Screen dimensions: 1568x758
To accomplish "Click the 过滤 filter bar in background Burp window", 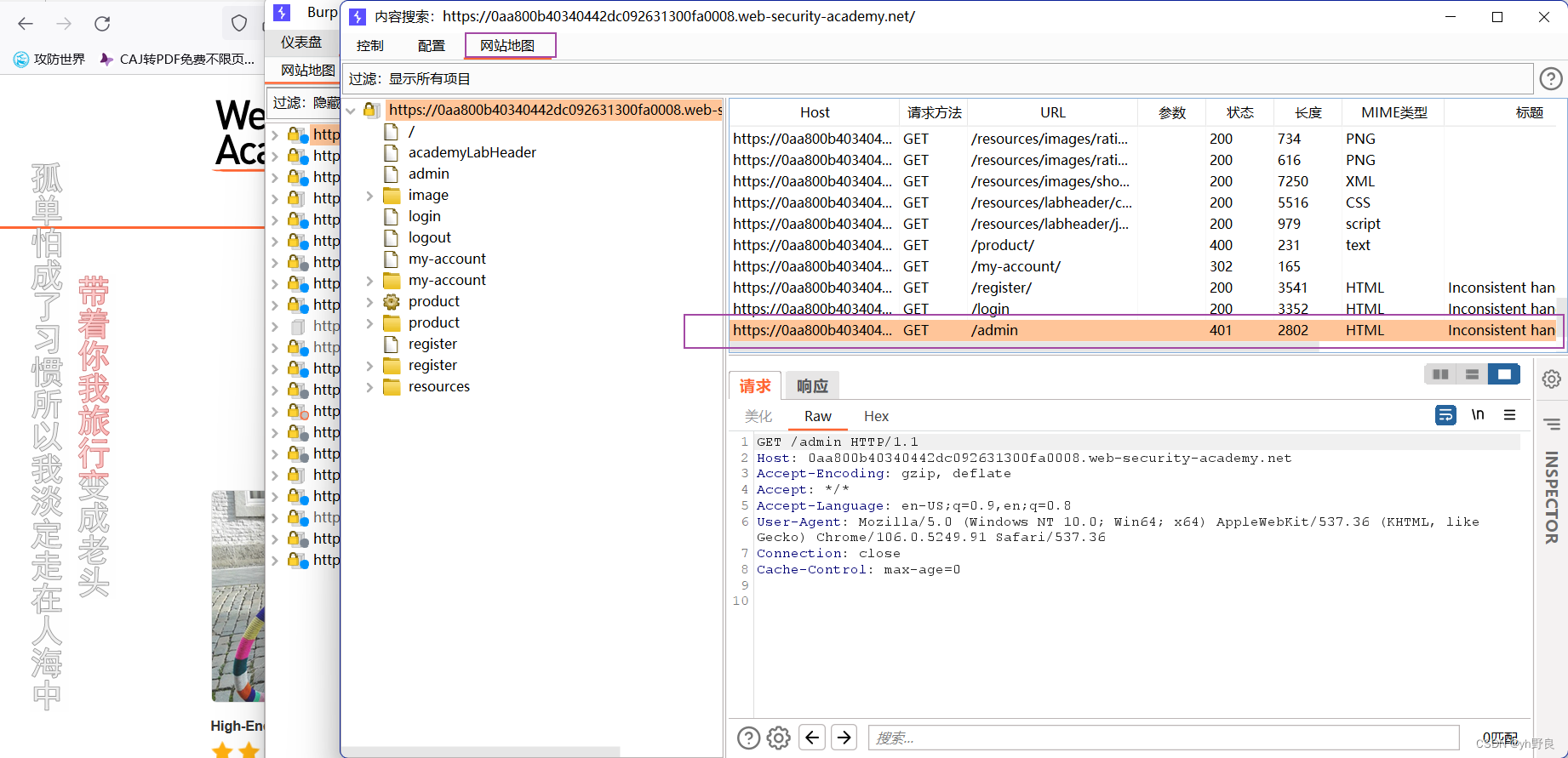I will tap(304, 103).
